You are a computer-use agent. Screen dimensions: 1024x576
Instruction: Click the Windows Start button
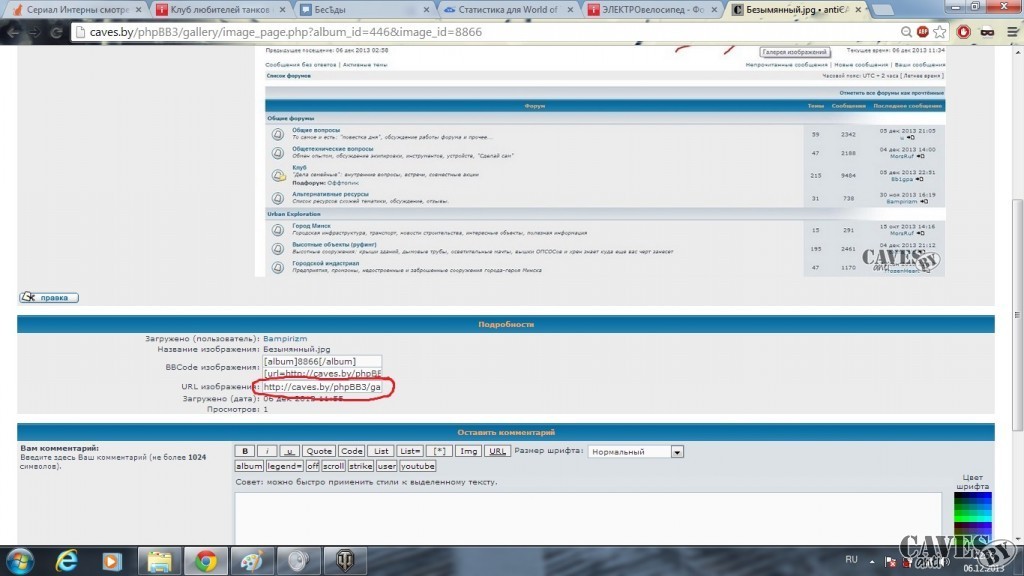point(22,560)
